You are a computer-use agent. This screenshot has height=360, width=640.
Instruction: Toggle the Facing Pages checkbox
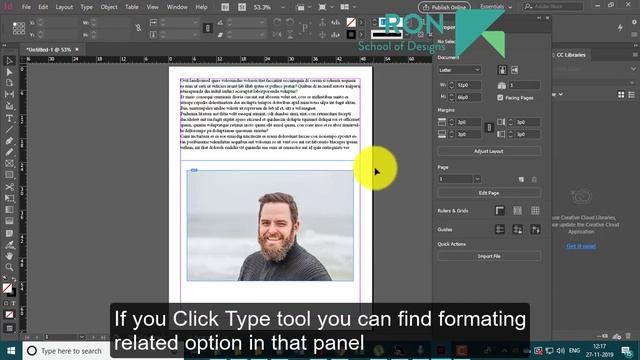pos(500,98)
